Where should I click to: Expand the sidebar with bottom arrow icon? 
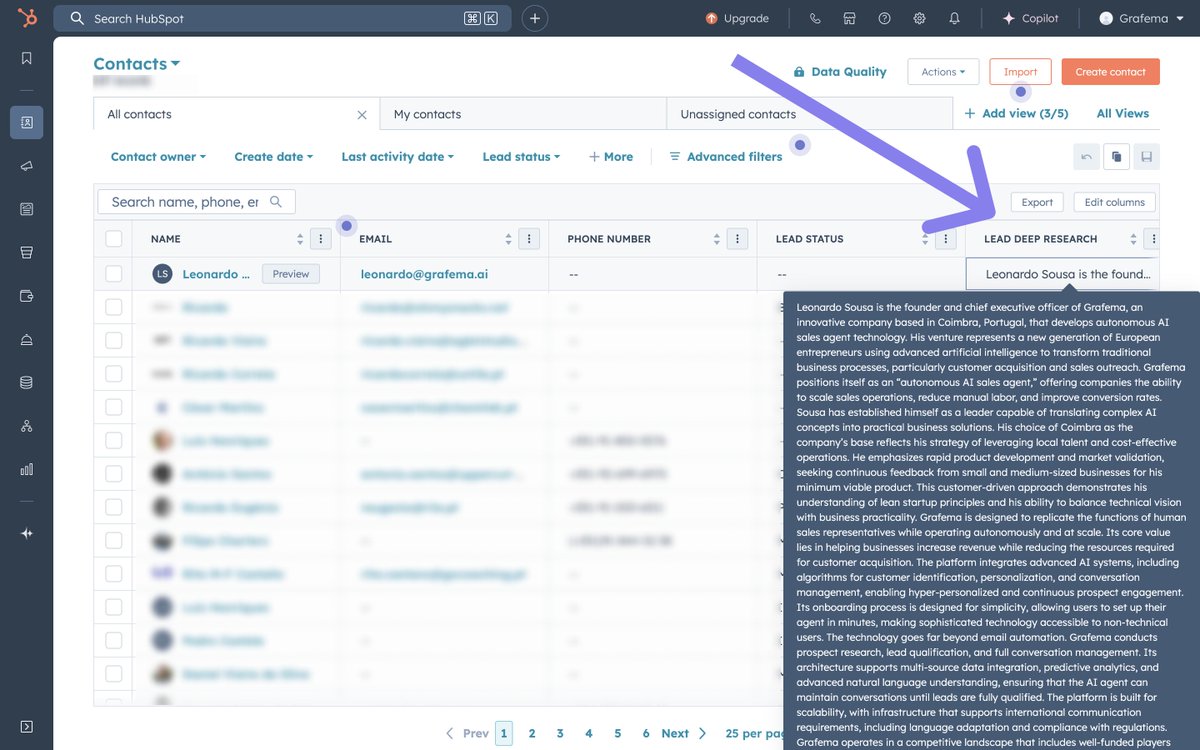pyautogui.click(x=27, y=726)
